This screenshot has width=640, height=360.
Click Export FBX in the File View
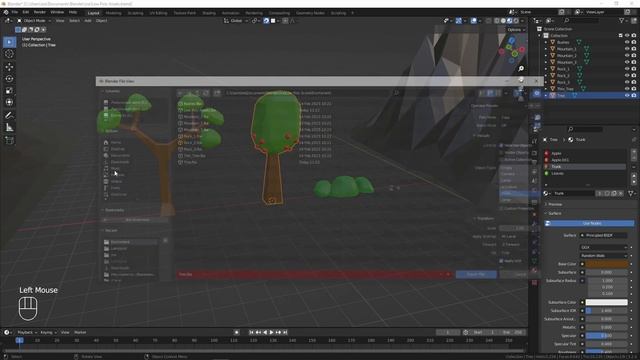pyautogui.click(x=476, y=274)
